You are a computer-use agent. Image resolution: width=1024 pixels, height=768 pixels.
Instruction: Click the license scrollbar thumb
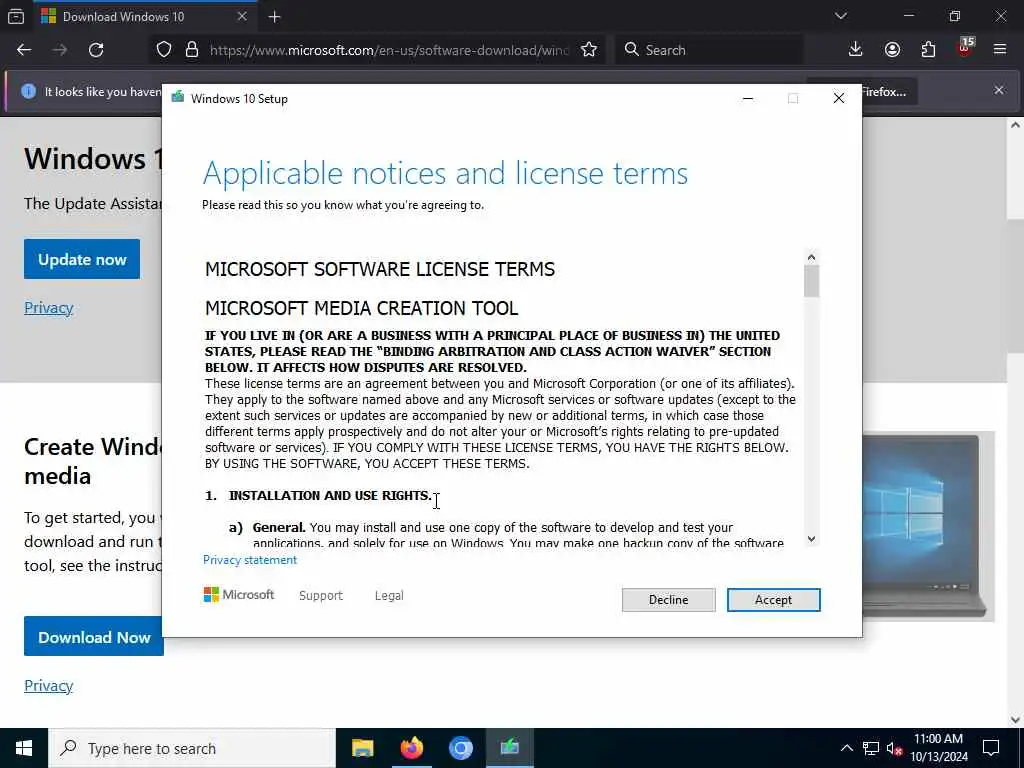tap(811, 281)
